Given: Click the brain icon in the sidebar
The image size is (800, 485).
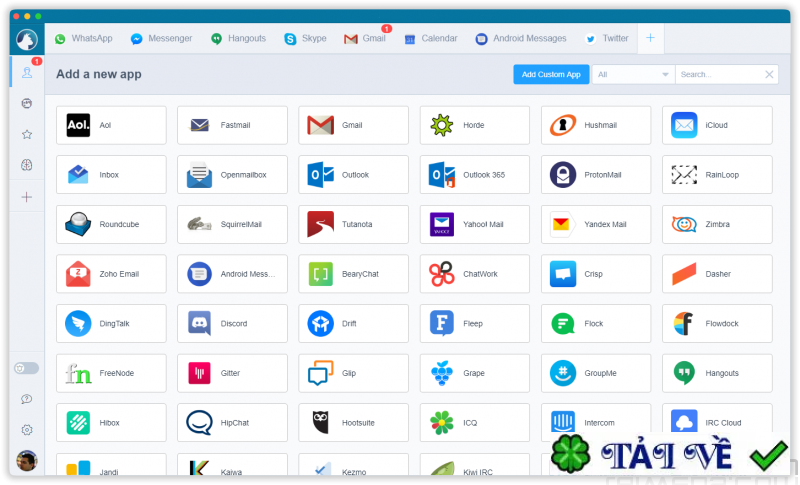Looking at the screenshot, I should click(27, 165).
